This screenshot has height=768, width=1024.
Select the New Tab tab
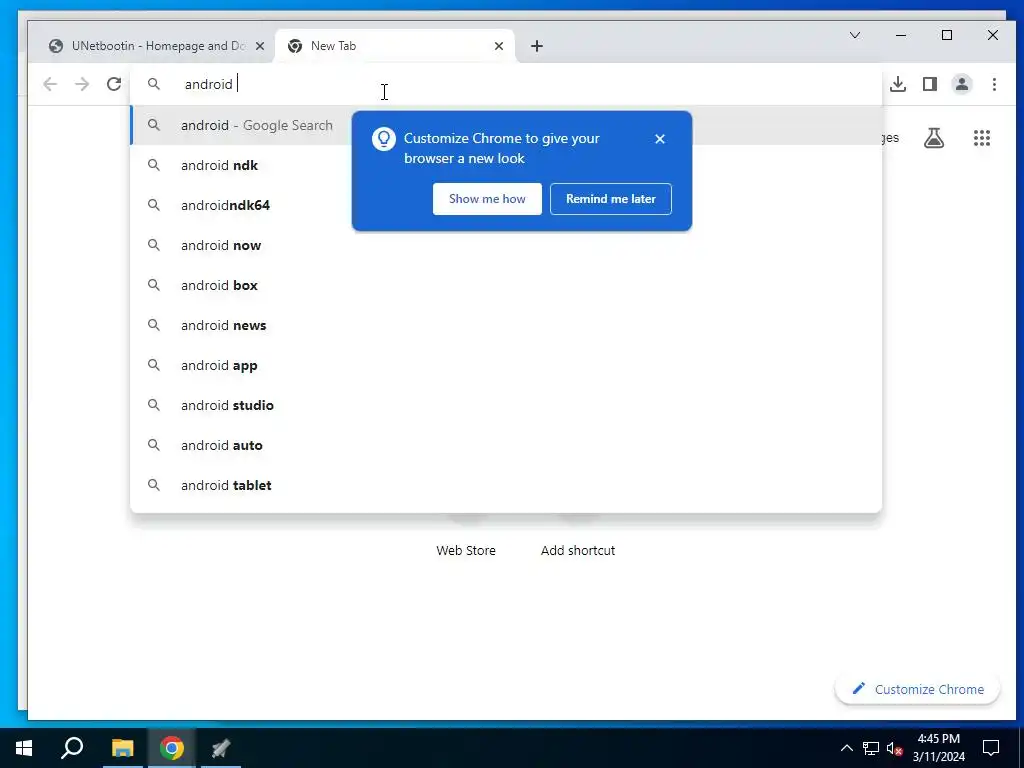click(394, 46)
